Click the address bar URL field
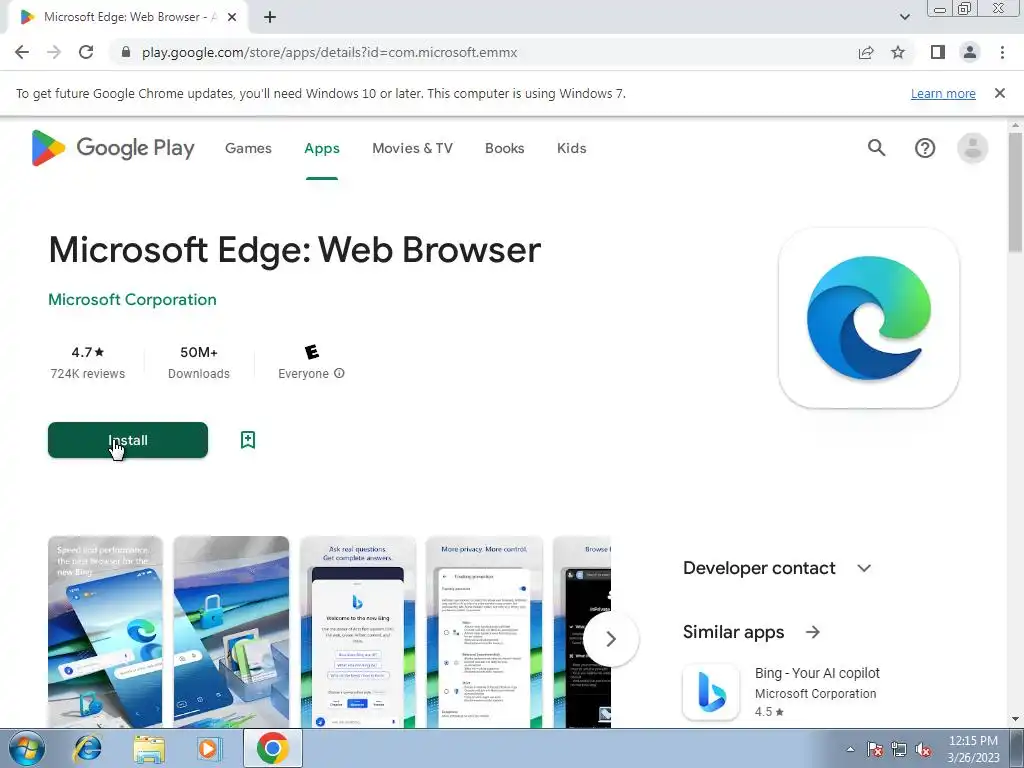Viewport: 1024px width, 768px height. coord(330,52)
